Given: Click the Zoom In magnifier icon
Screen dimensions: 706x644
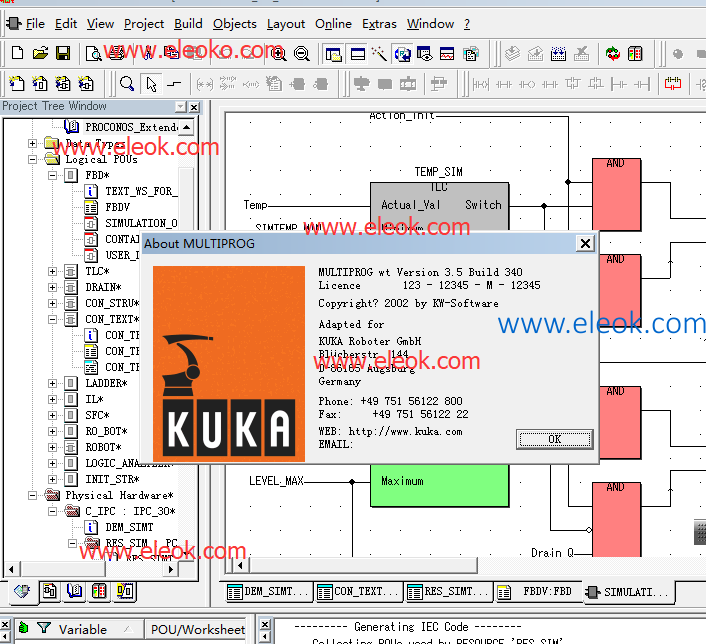Looking at the screenshot, I should 279,54.
